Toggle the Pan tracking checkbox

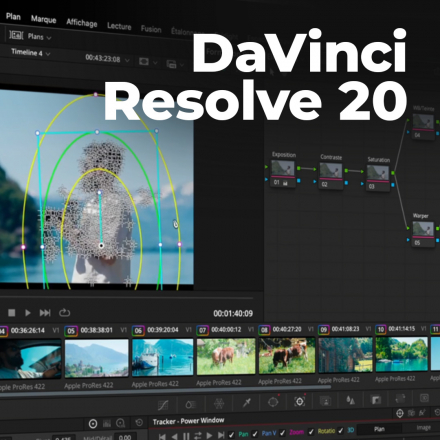231,434
